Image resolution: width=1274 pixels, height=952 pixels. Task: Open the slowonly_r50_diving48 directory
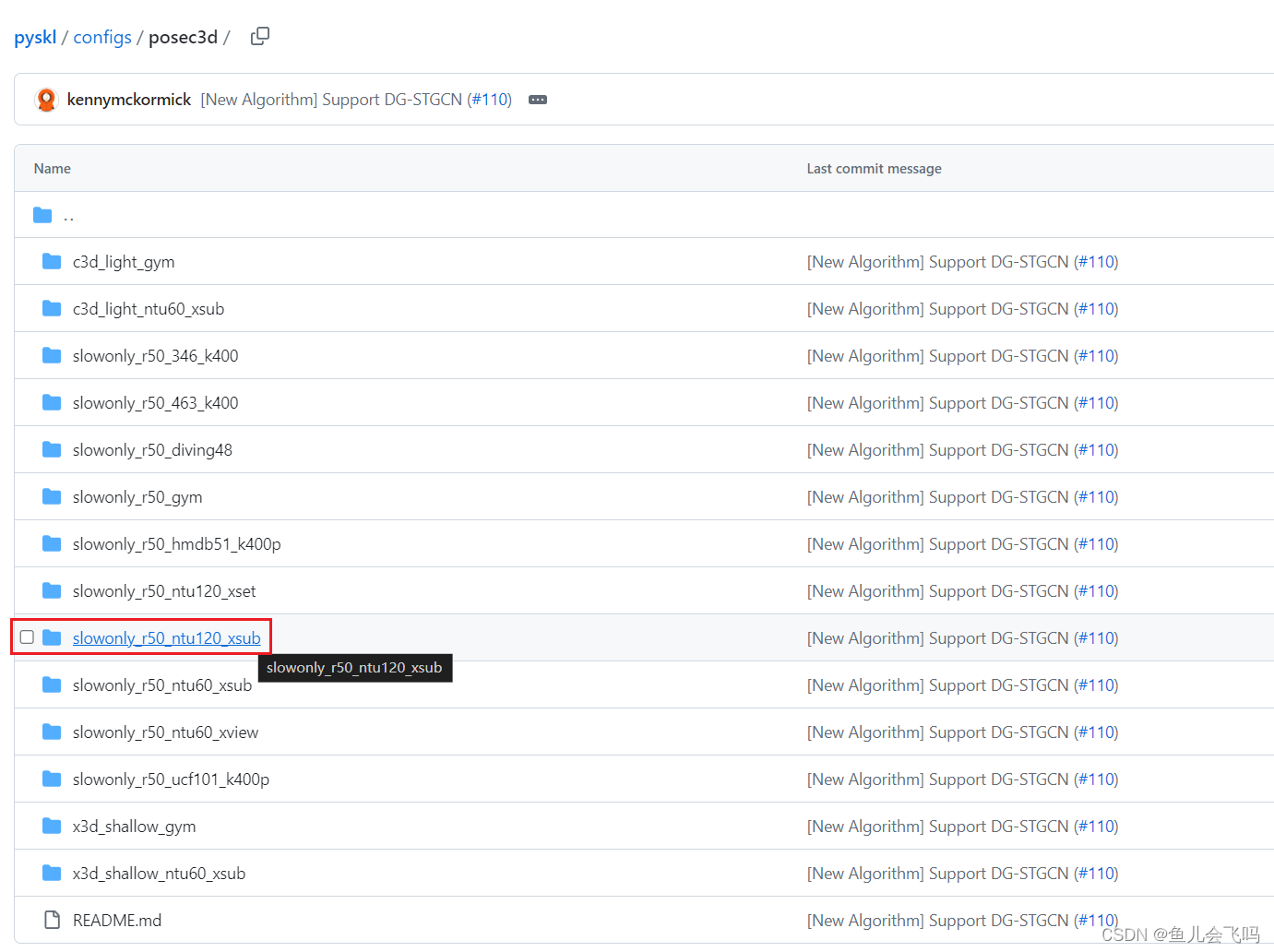point(152,450)
